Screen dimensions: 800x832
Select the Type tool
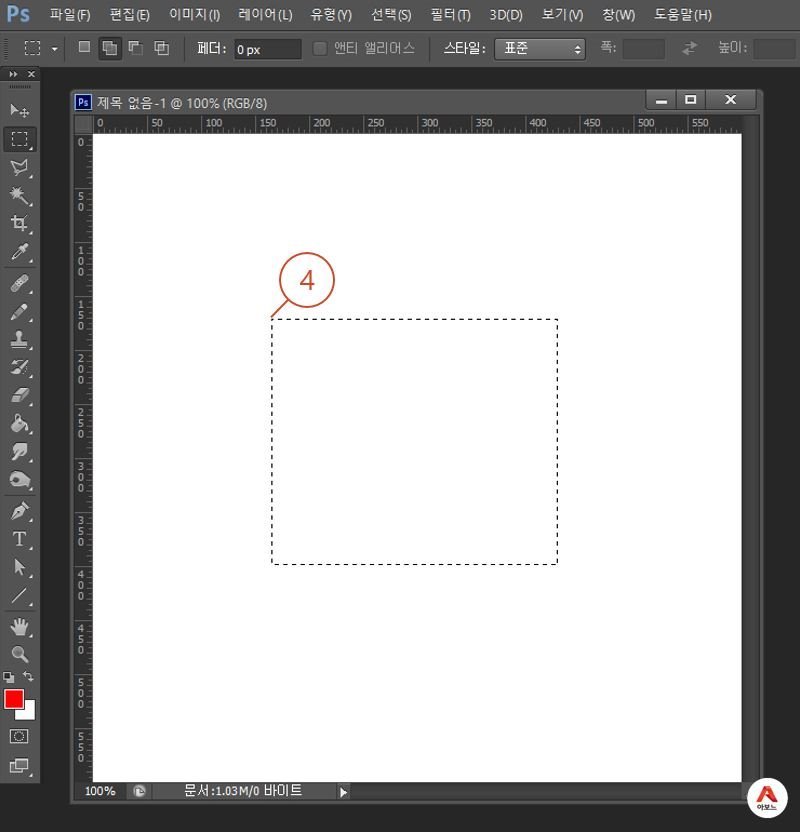pos(20,539)
